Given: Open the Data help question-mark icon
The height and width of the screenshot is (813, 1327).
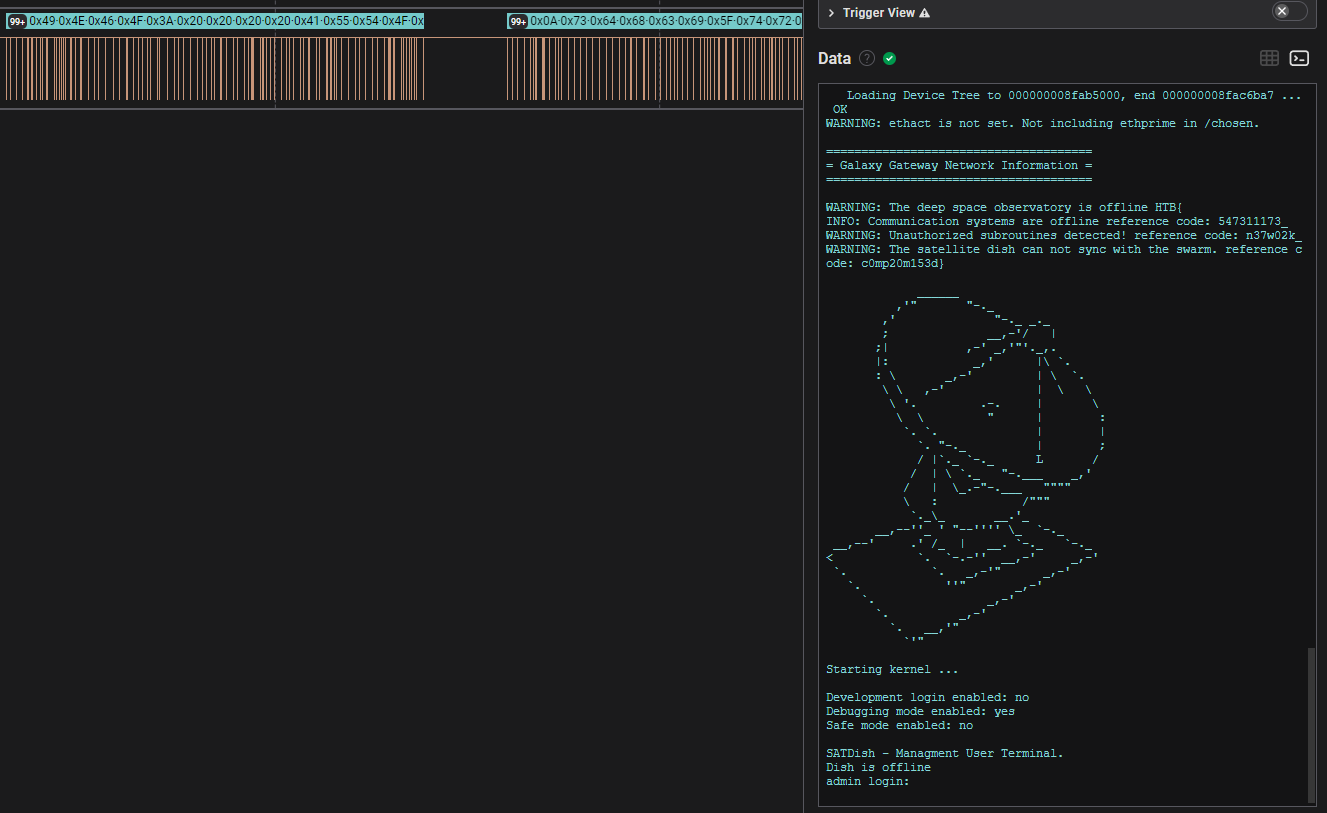Looking at the screenshot, I should click(x=867, y=58).
